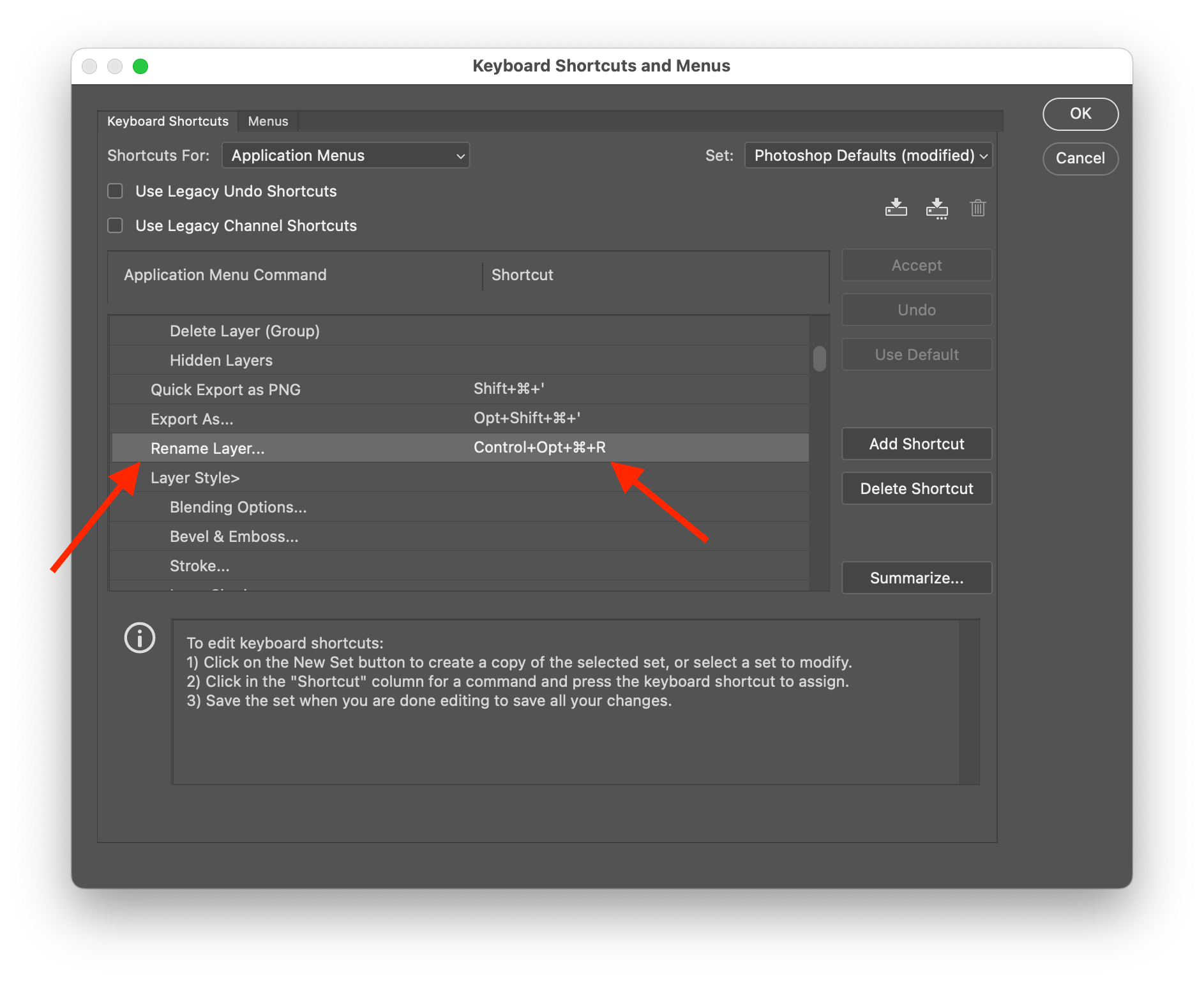Click the info icon next to editing instructions
Image resolution: width=1204 pixels, height=983 pixels.
(x=139, y=637)
